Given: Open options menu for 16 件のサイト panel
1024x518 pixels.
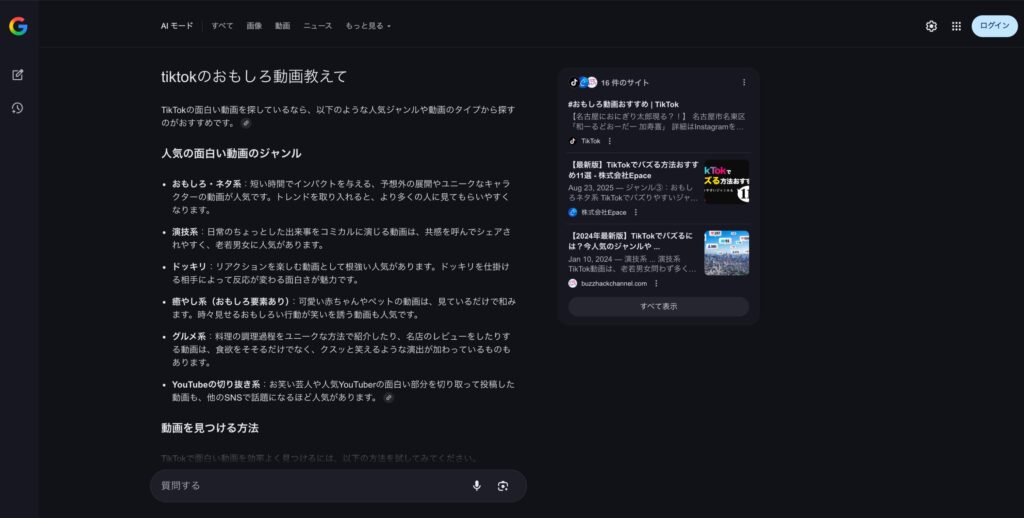Looking at the screenshot, I should point(743,82).
